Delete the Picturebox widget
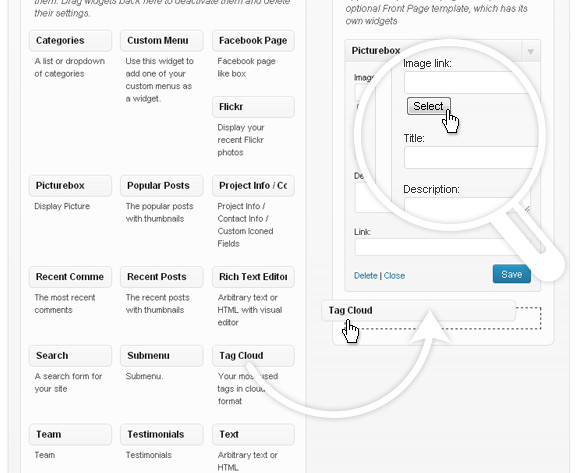 coord(365,275)
